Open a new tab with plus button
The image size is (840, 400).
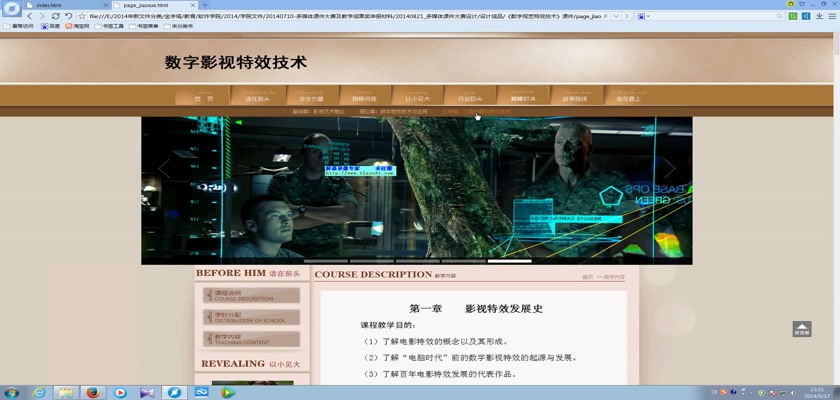(205, 5)
